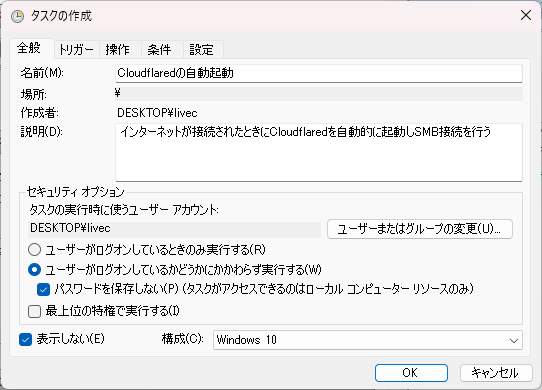Image resolution: width=542 pixels, height=390 pixels.
Task: Click inside the 説明 description box
Action: [x=319, y=152]
